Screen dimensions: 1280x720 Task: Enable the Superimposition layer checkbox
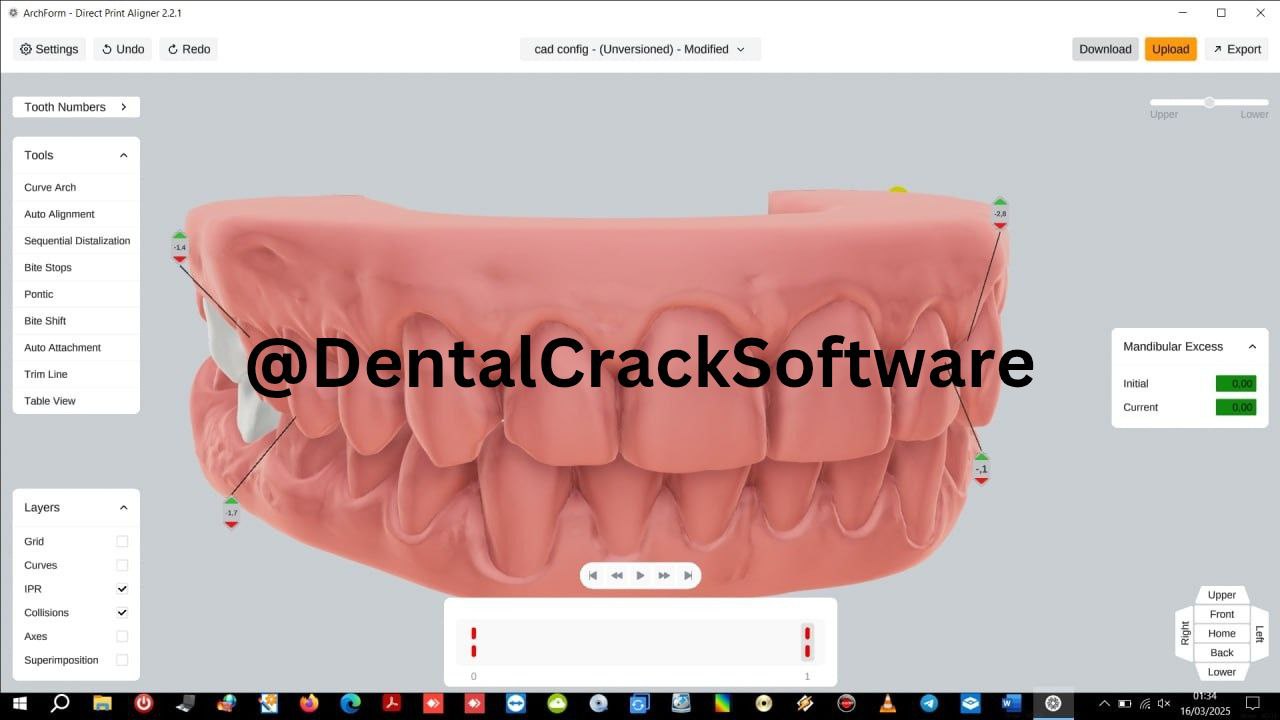[x=122, y=660]
